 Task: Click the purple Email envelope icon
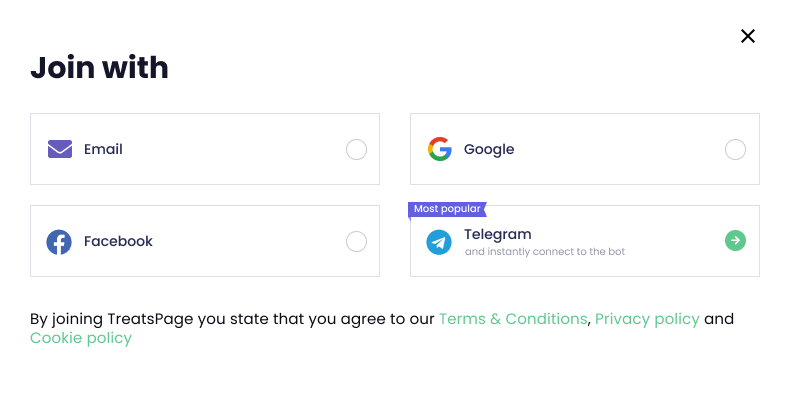tap(60, 149)
